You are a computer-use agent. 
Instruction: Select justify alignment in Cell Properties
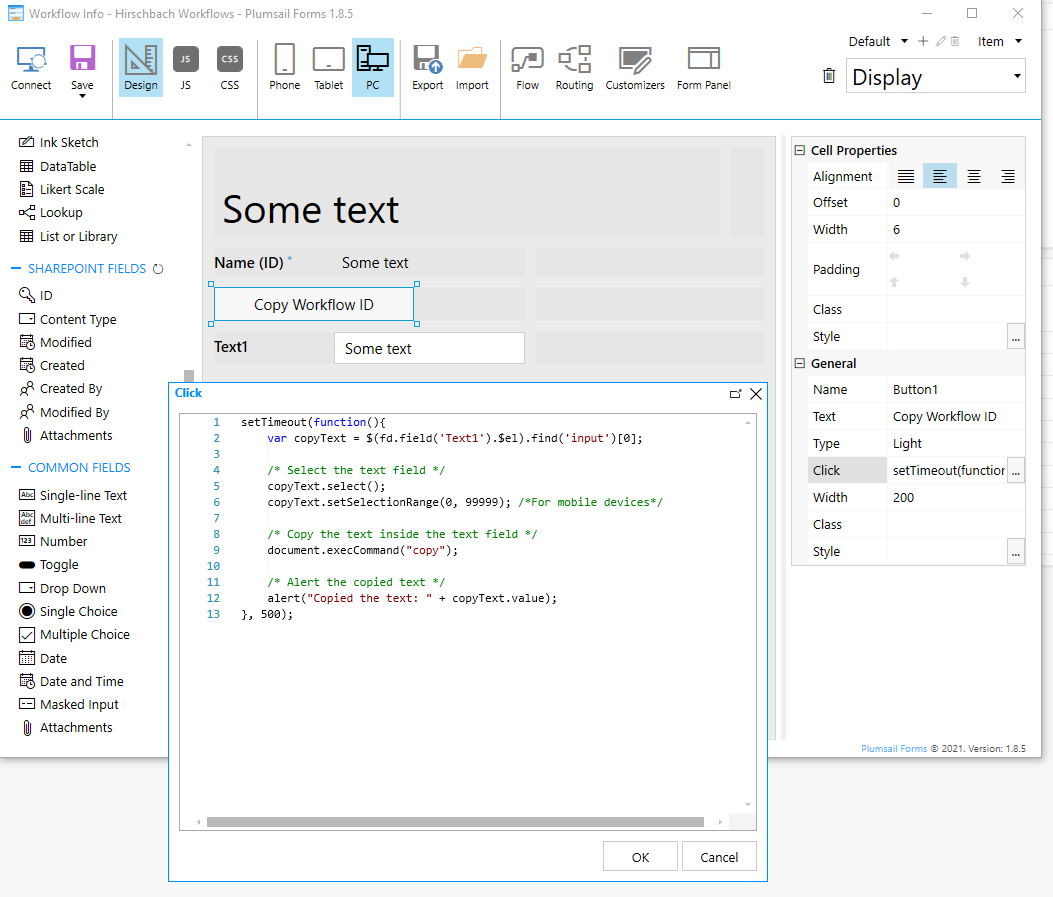[x=906, y=177]
